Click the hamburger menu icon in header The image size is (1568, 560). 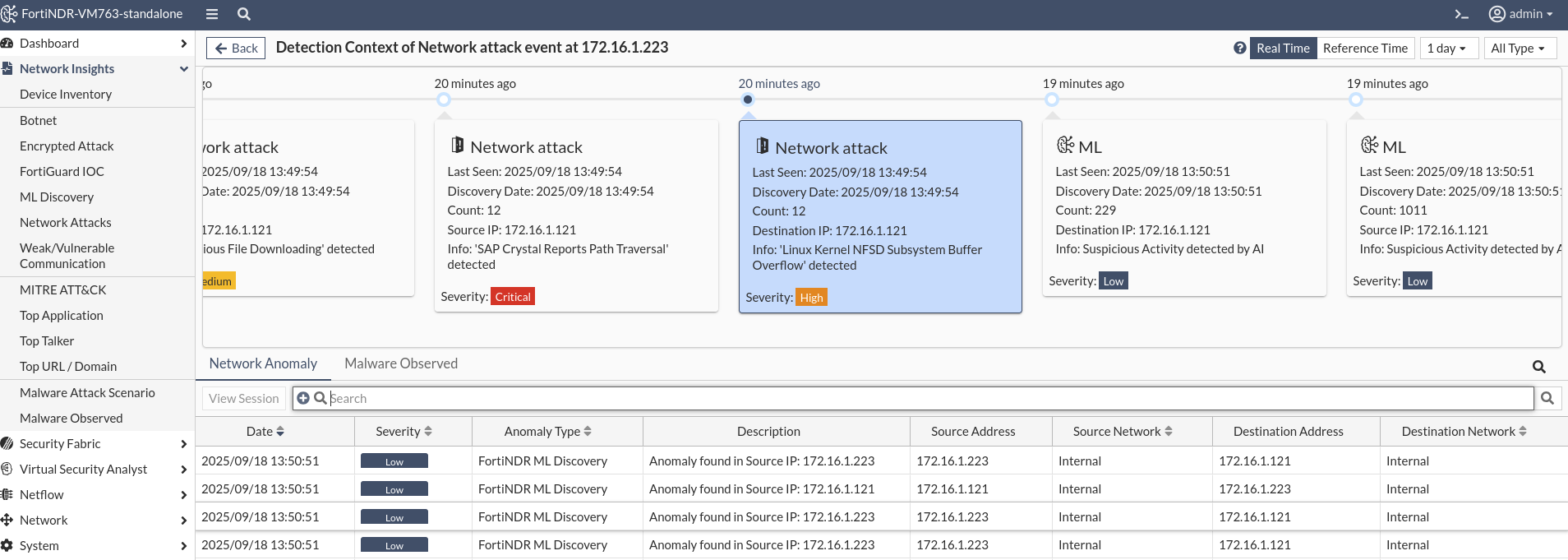coord(212,14)
